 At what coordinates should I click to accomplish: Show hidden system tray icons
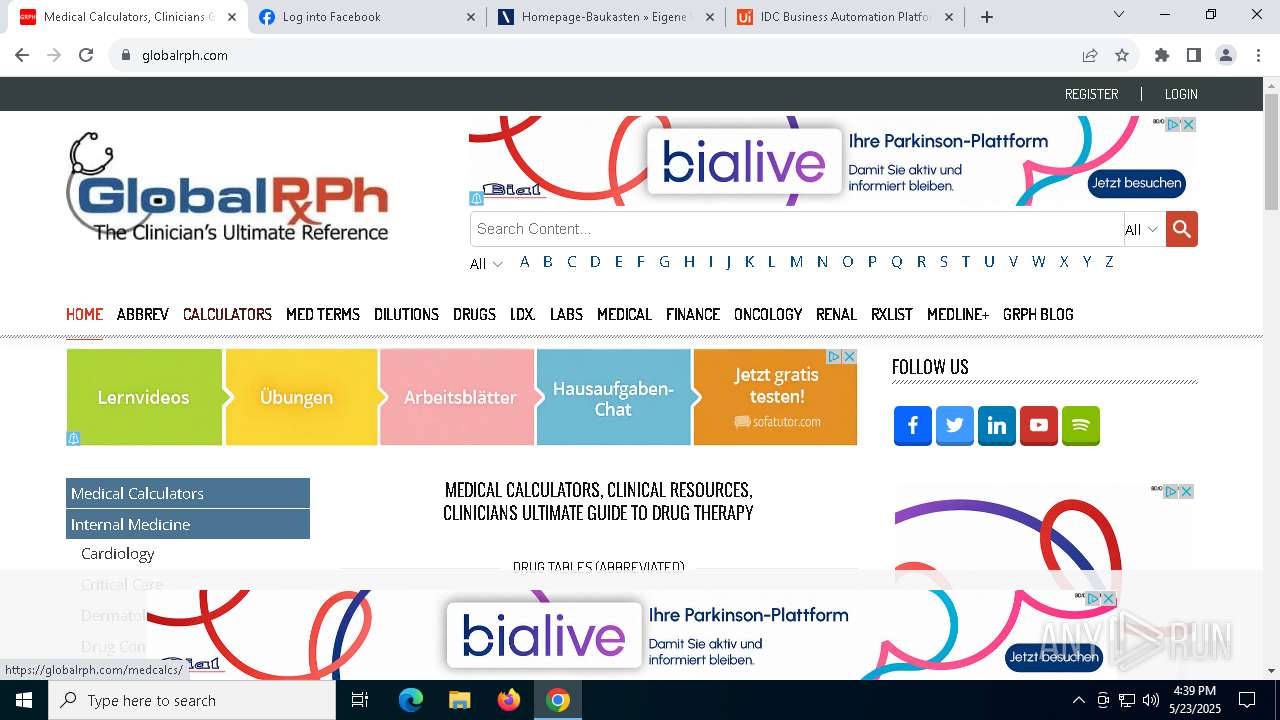tap(1078, 700)
